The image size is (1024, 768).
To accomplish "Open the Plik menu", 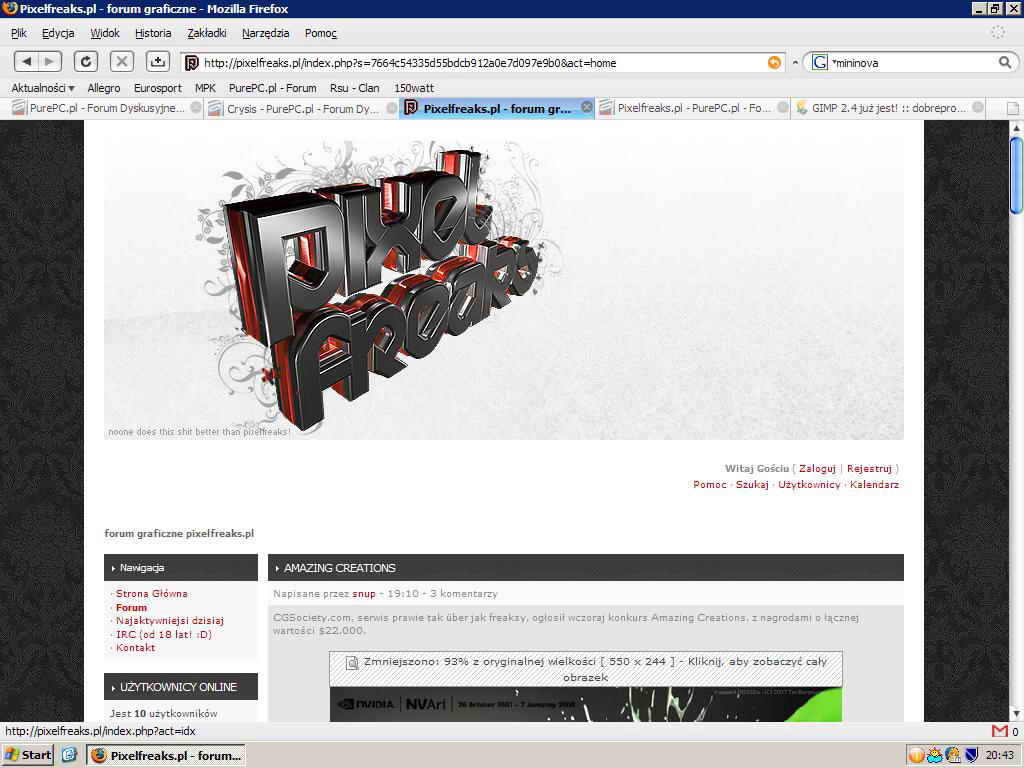I will coord(19,33).
